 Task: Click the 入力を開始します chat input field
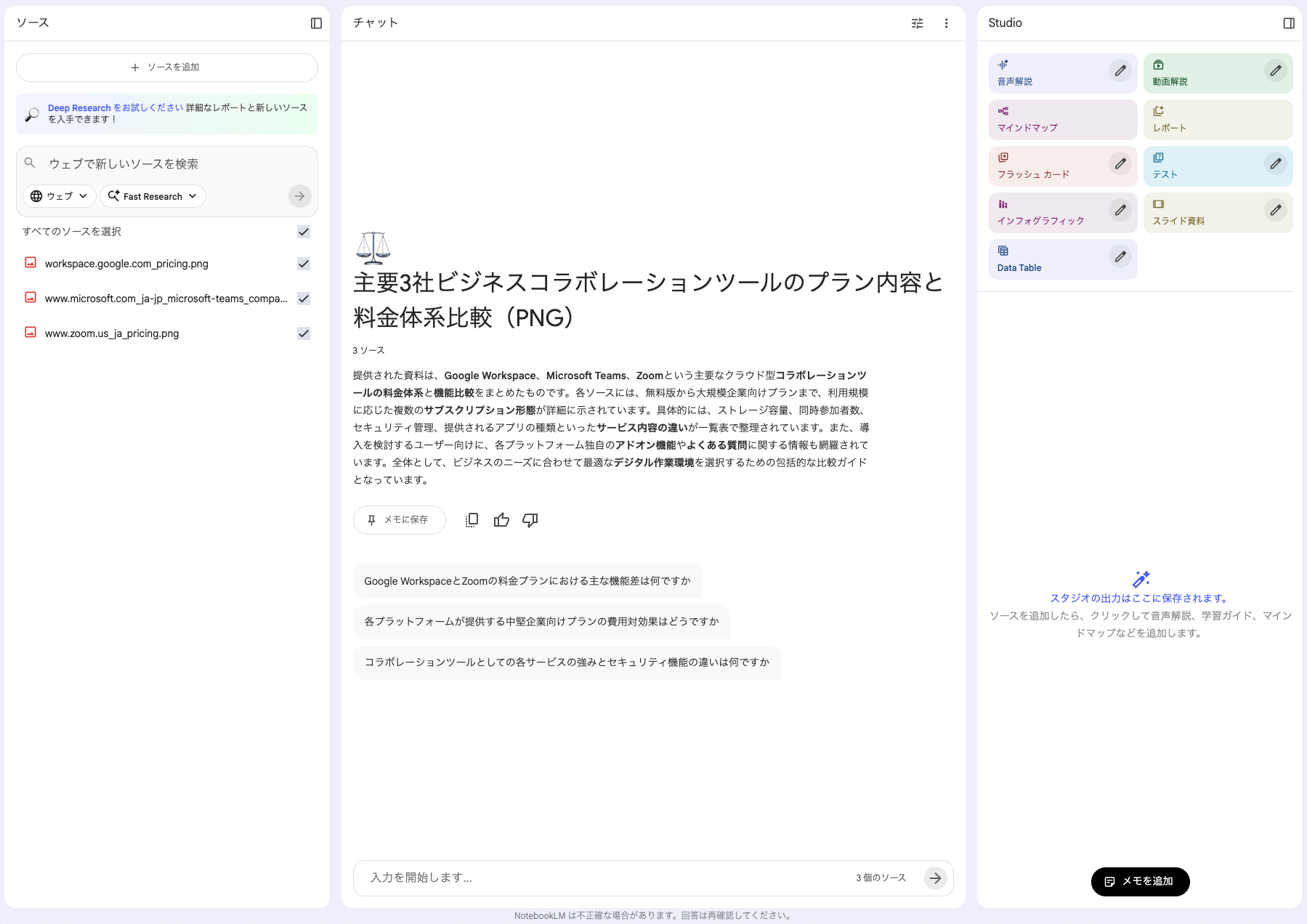click(581, 878)
